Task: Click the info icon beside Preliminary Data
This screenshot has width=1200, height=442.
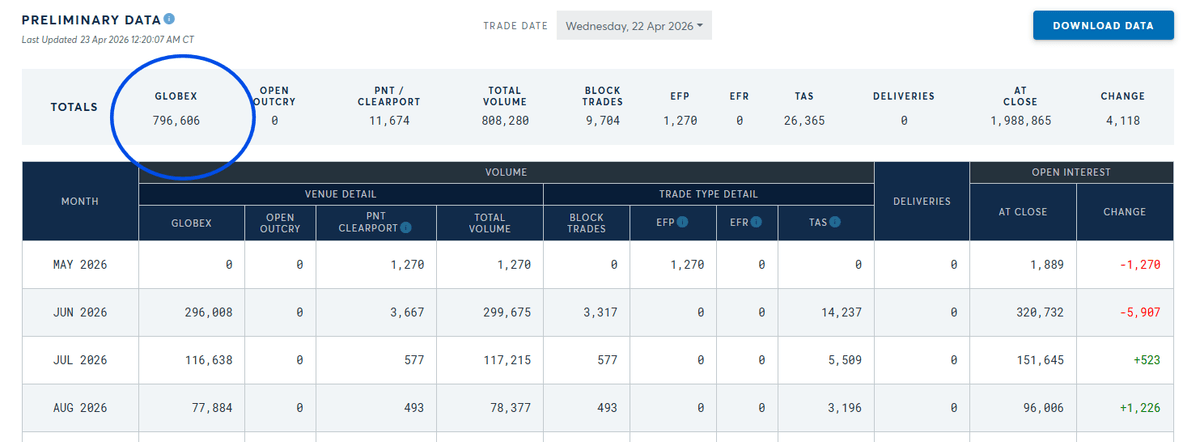Action: click(169, 19)
